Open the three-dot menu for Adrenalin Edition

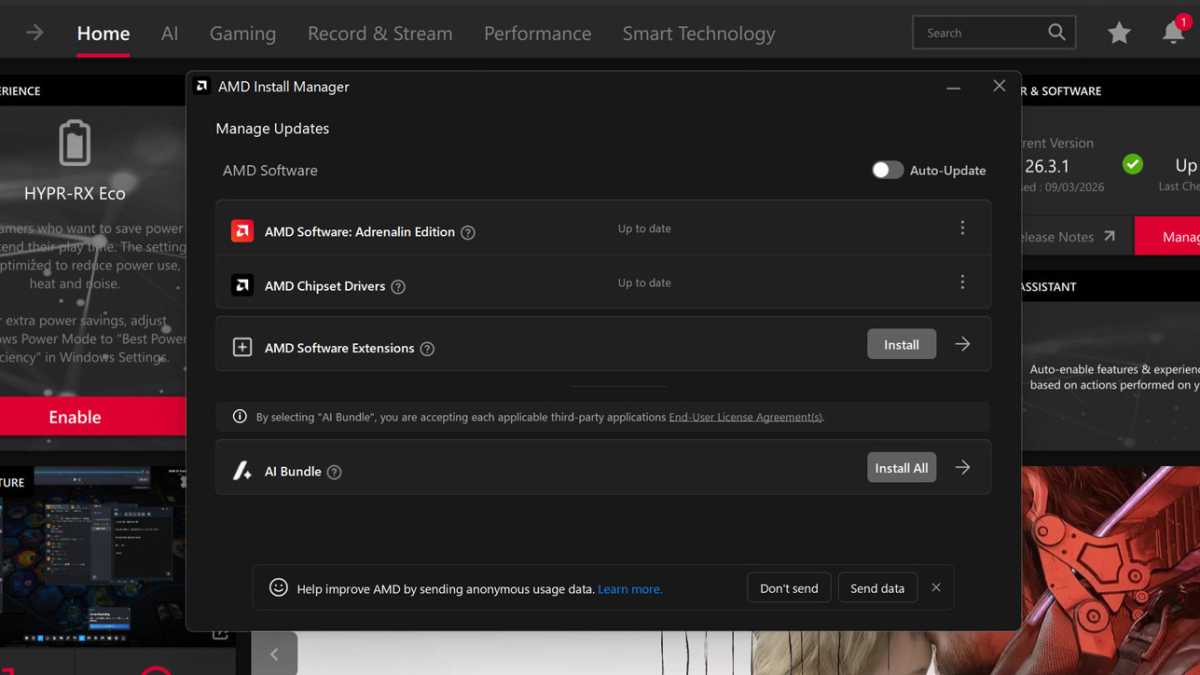[962, 228]
